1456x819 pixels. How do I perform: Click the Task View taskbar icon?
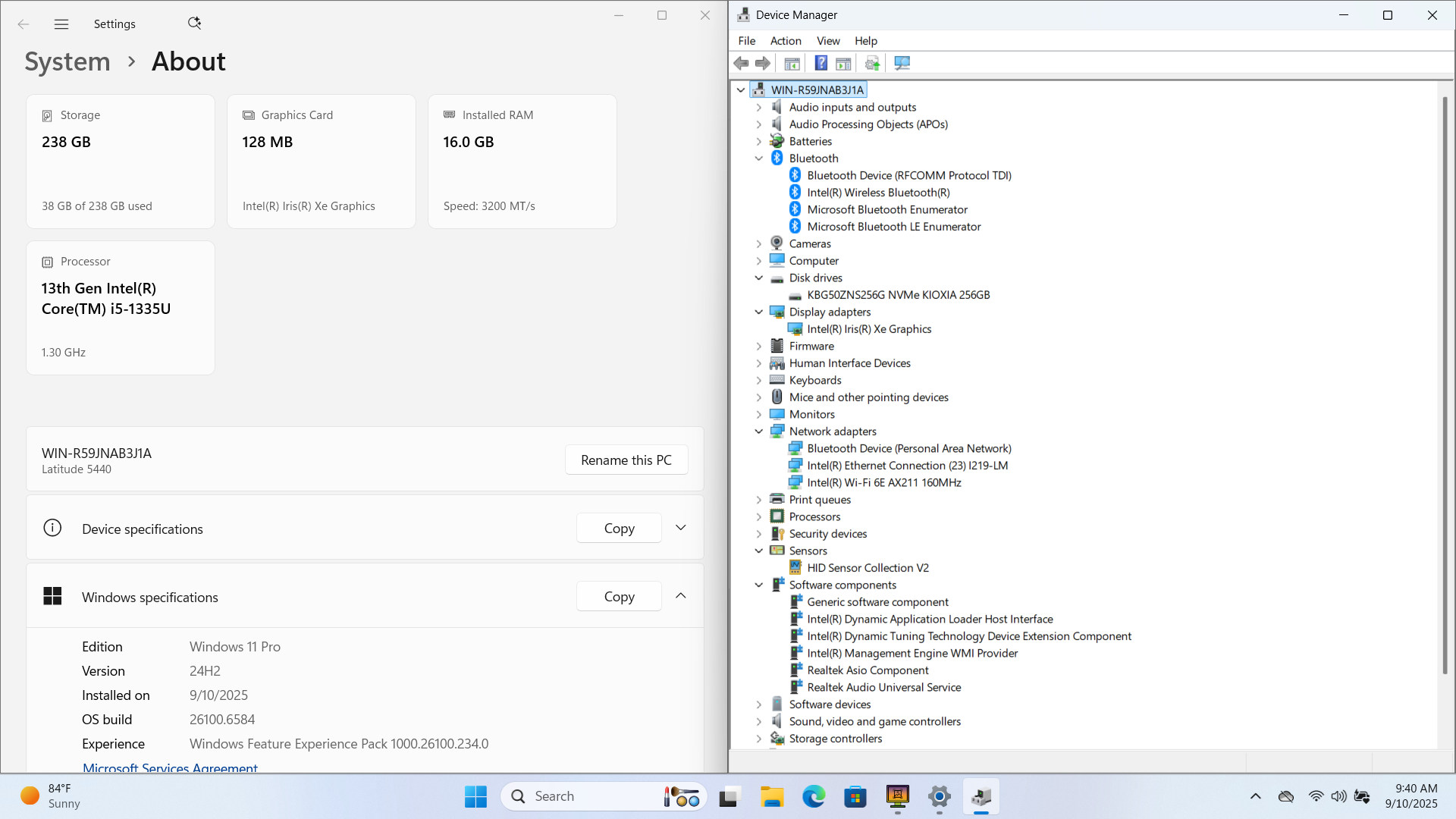[x=729, y=796]
